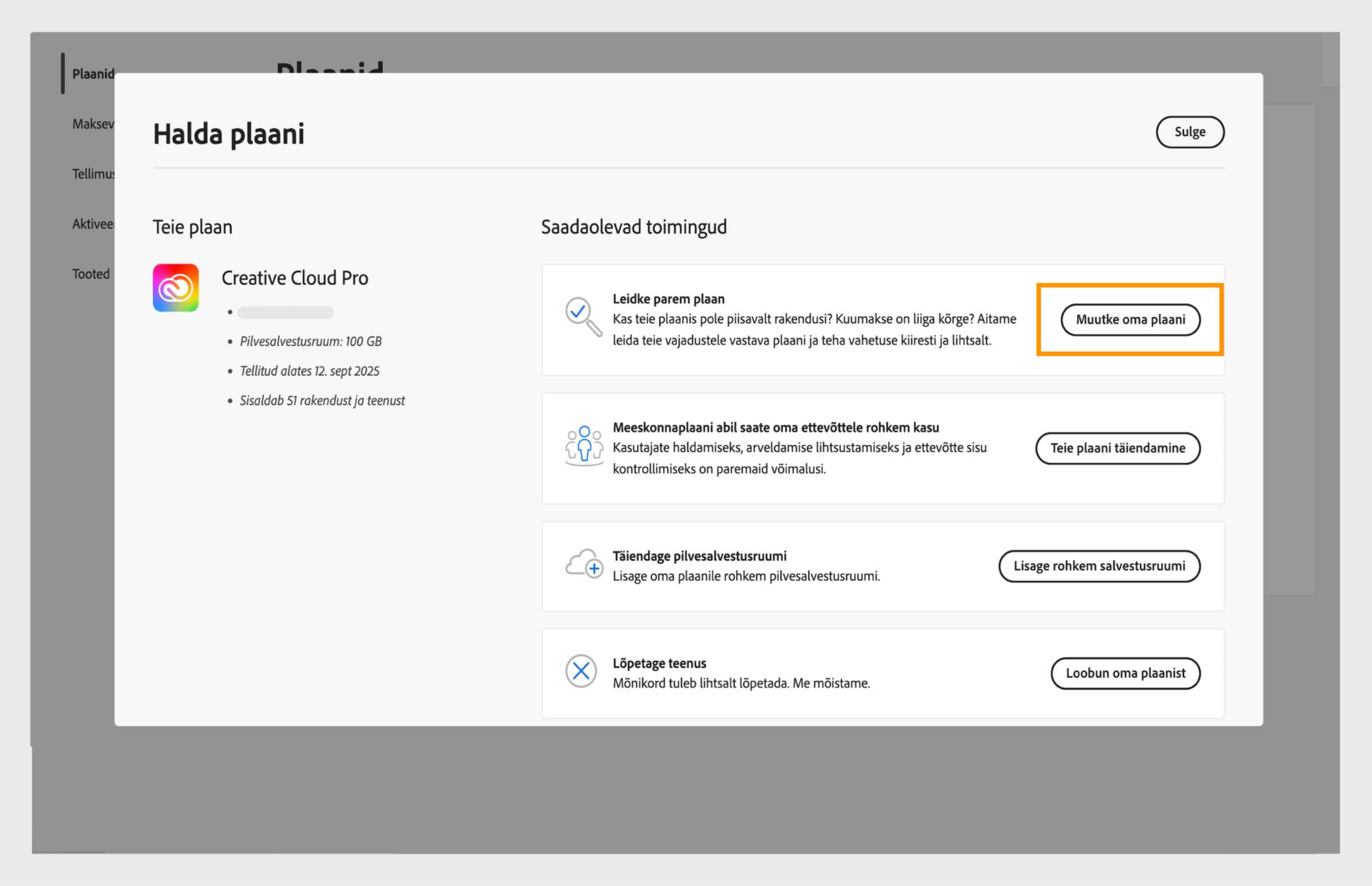Image resolution: width=1372 pixels, height=886 pixels.
Task: Select Tooted in the sidebar
Action: (x=91, y=274)
